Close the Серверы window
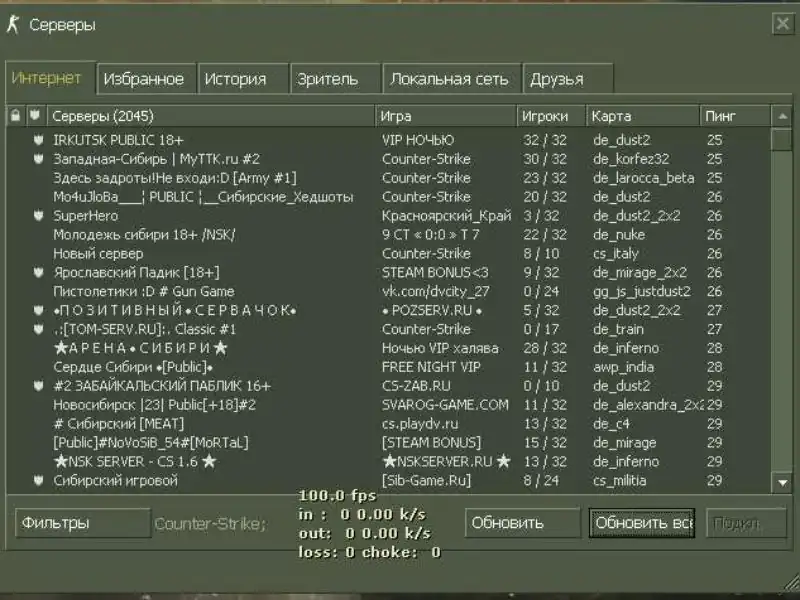 [x=783, y=23]
